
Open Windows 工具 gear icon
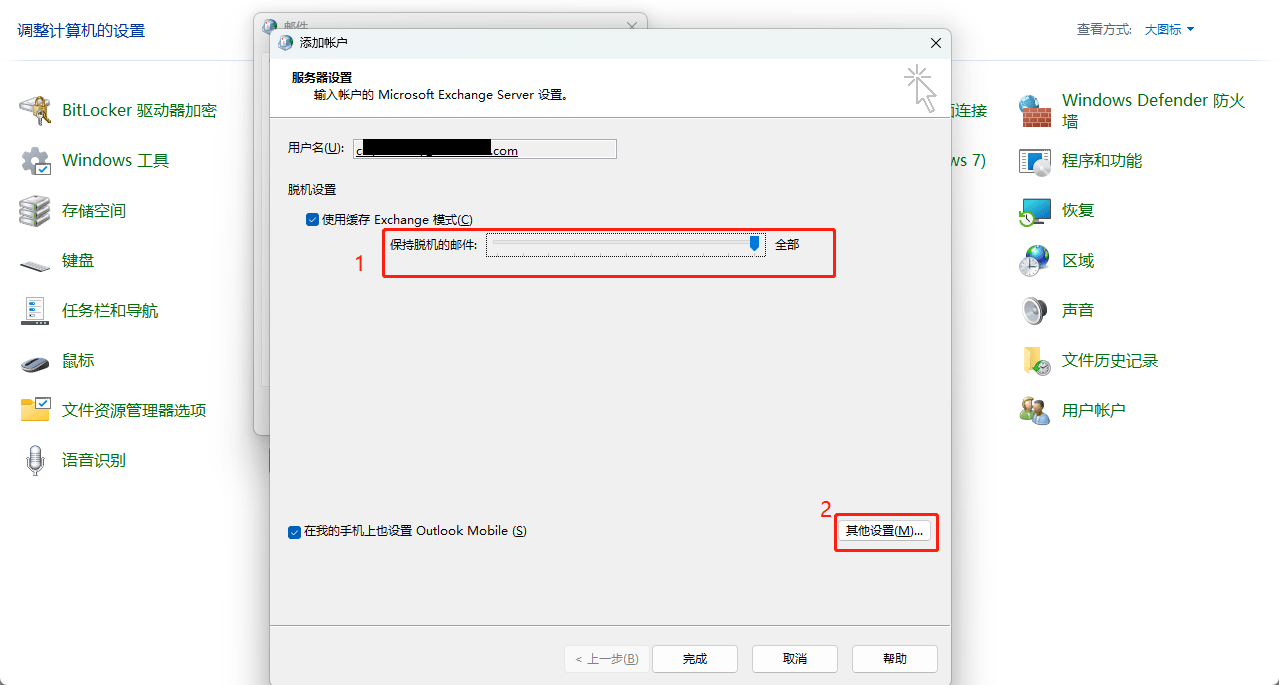coord(35,160)
